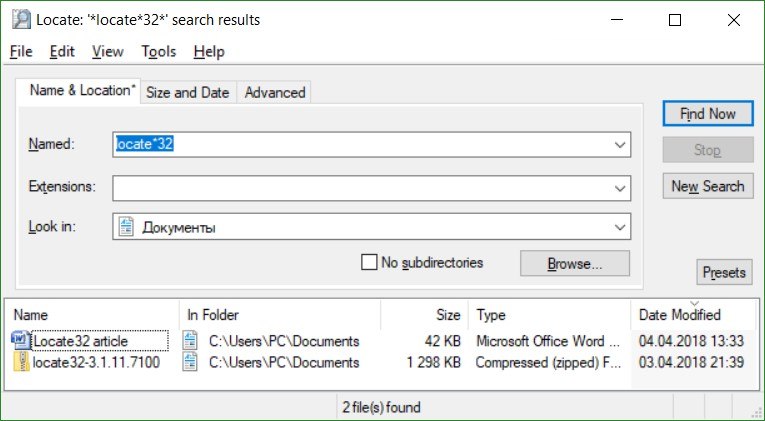Expand the Extensions dropdown arrow

tap(620, 188)
